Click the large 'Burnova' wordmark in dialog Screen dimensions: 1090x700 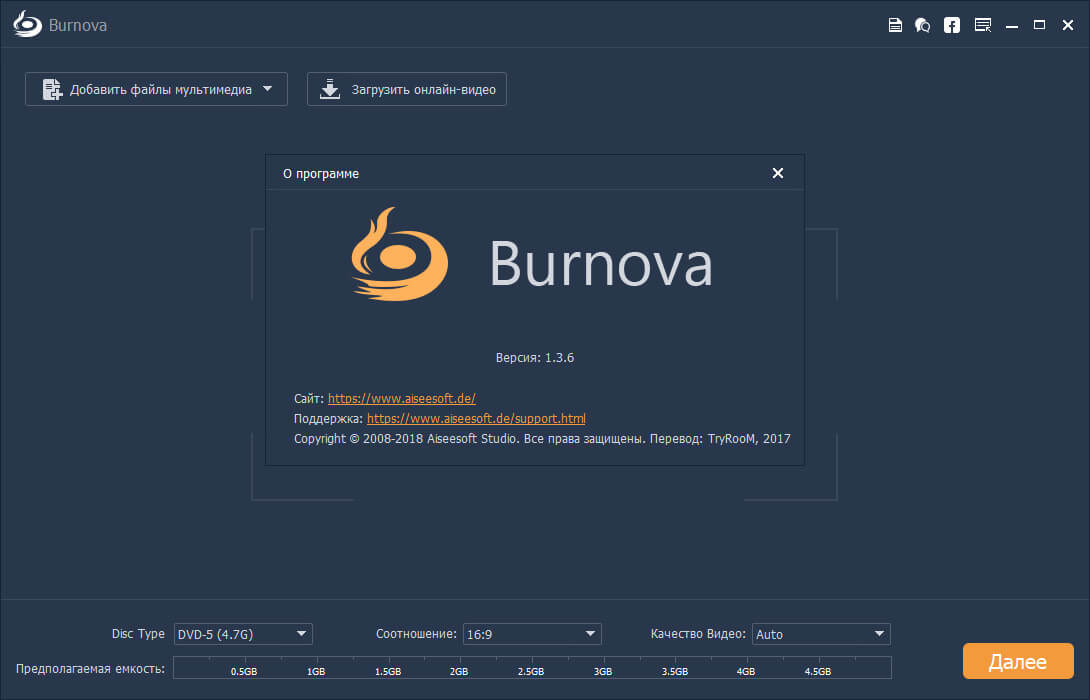click(601, 263)
